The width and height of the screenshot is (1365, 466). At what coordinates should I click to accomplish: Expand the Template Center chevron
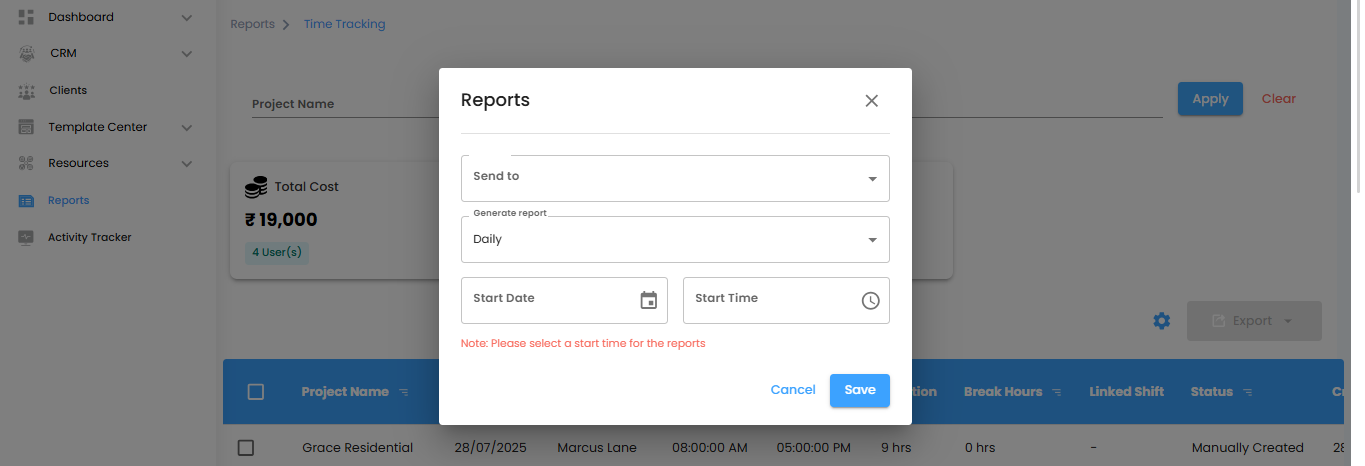click(x=187, y=127)
